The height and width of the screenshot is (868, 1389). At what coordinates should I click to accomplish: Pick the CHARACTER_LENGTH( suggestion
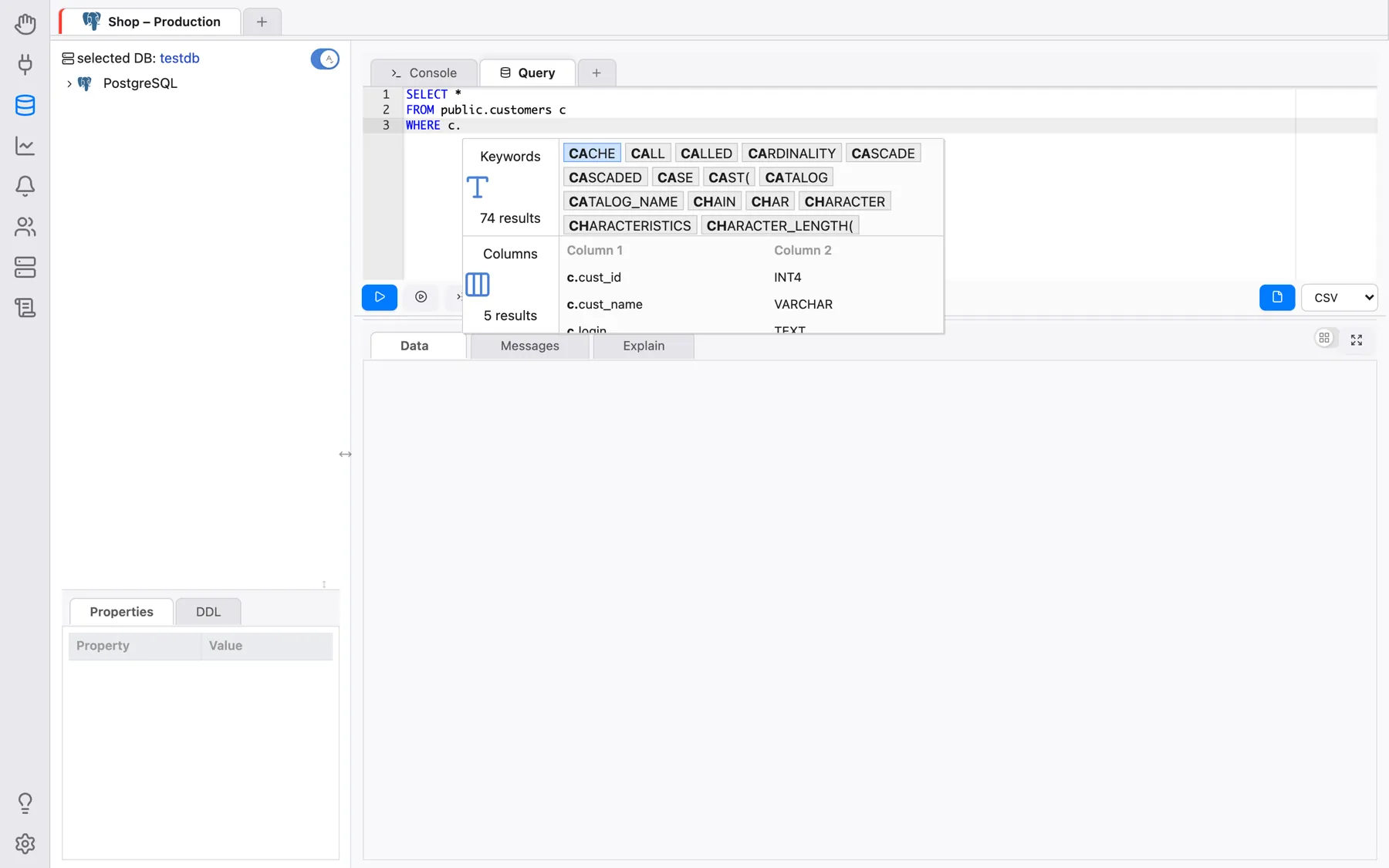tap(780, 225)
